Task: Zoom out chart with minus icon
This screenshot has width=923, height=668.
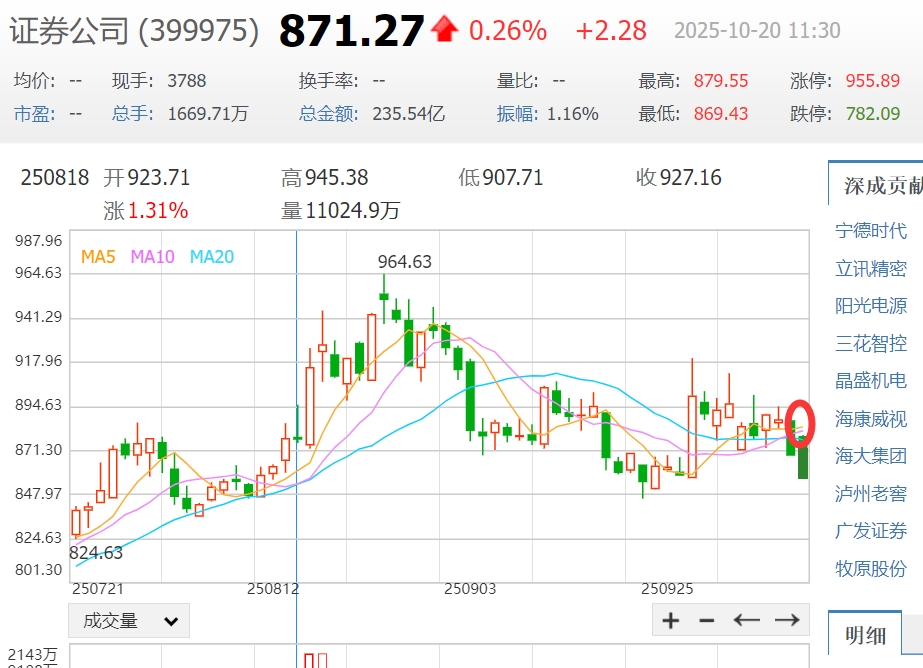Action: (706, 620)
